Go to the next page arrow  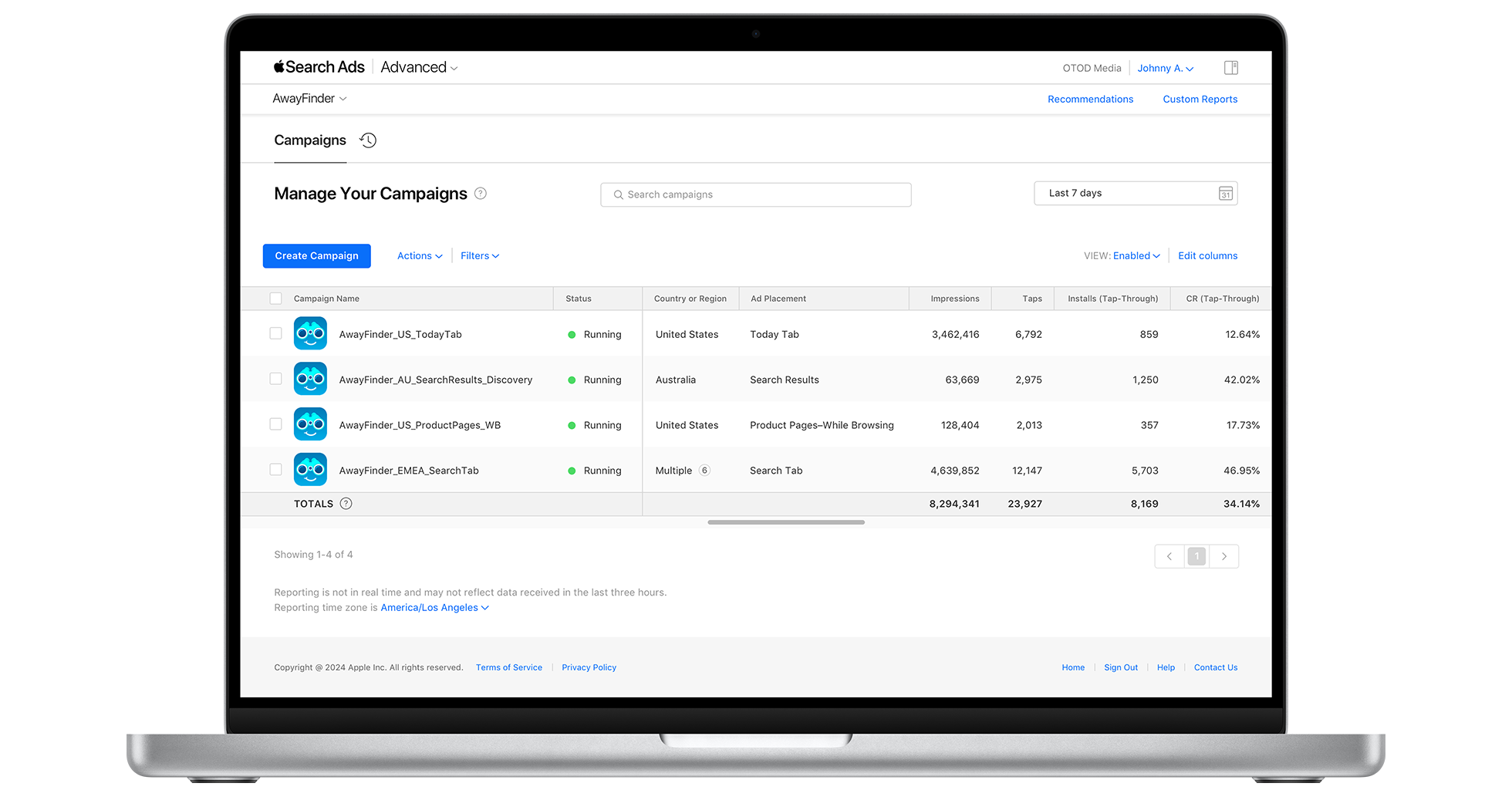pos(1224,556)
